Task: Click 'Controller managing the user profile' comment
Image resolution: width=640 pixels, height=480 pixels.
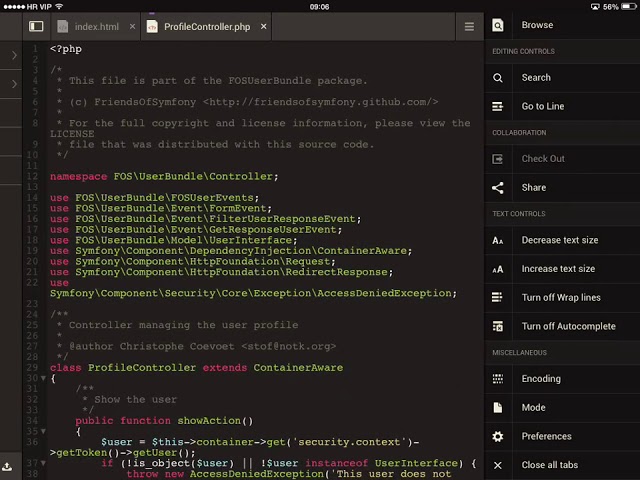Action: pyautogui.click(x=183, y=325)
